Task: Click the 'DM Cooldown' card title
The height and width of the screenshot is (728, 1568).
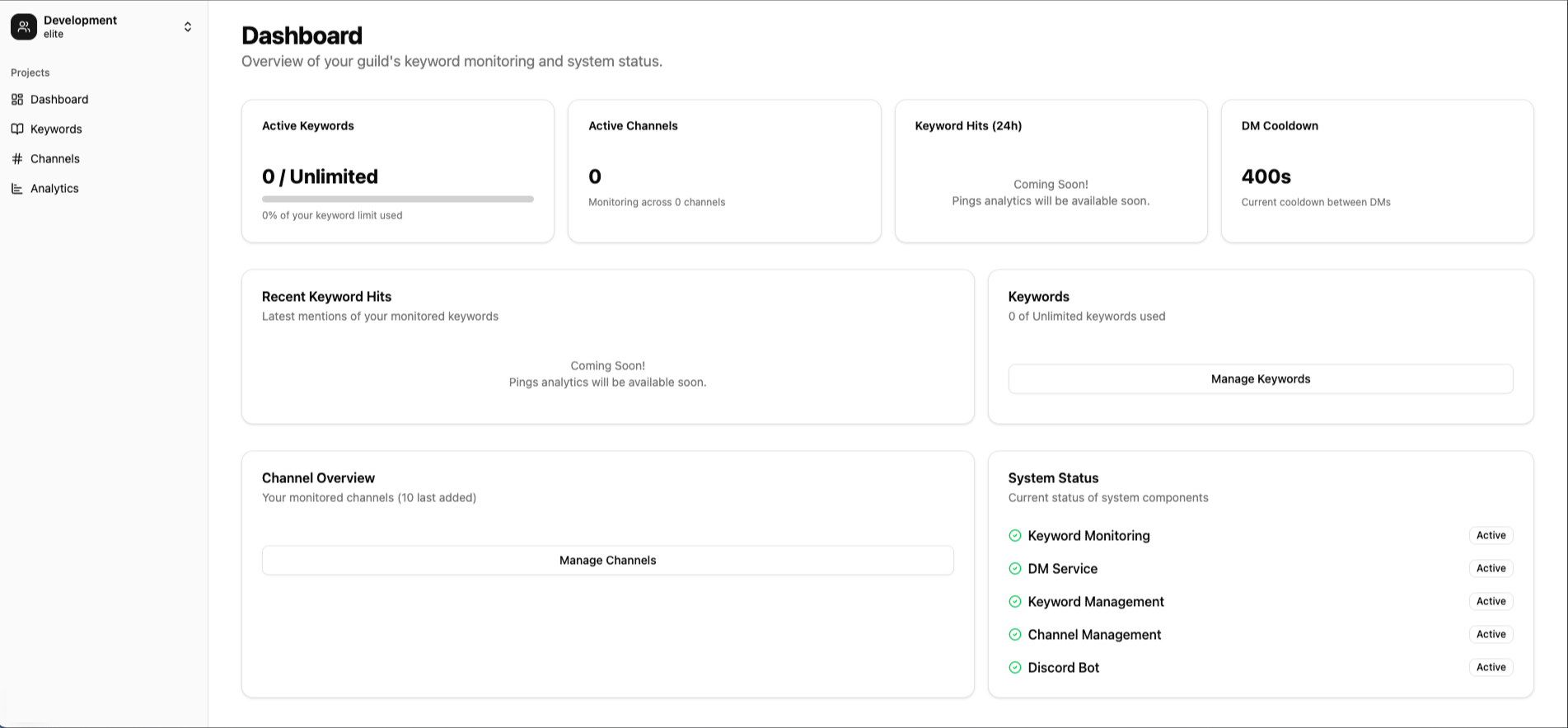Action: pos(1280,125)
